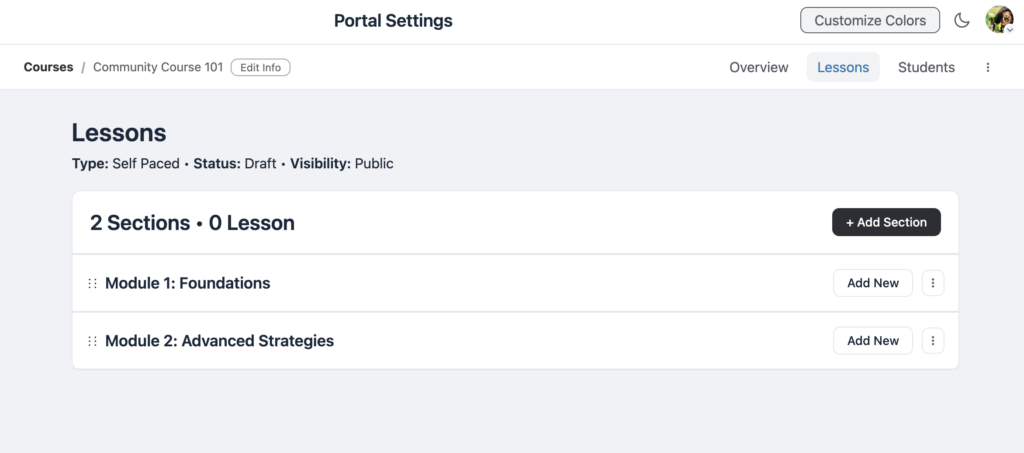1024x453 pixels.
Task: Open three-dot menu for Module 1: Foundations
Action: 932,283
